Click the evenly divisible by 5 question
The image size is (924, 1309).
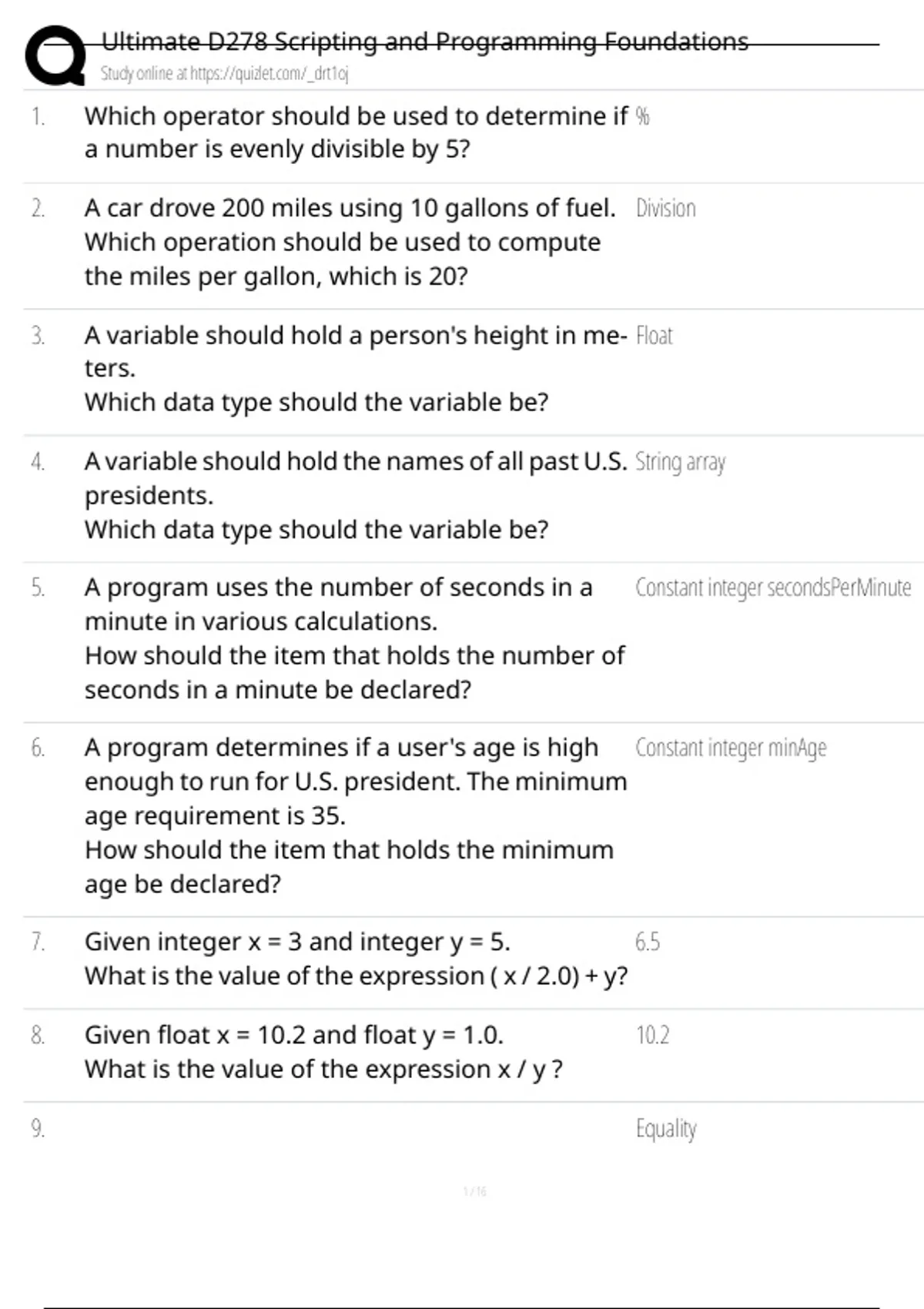354,132
